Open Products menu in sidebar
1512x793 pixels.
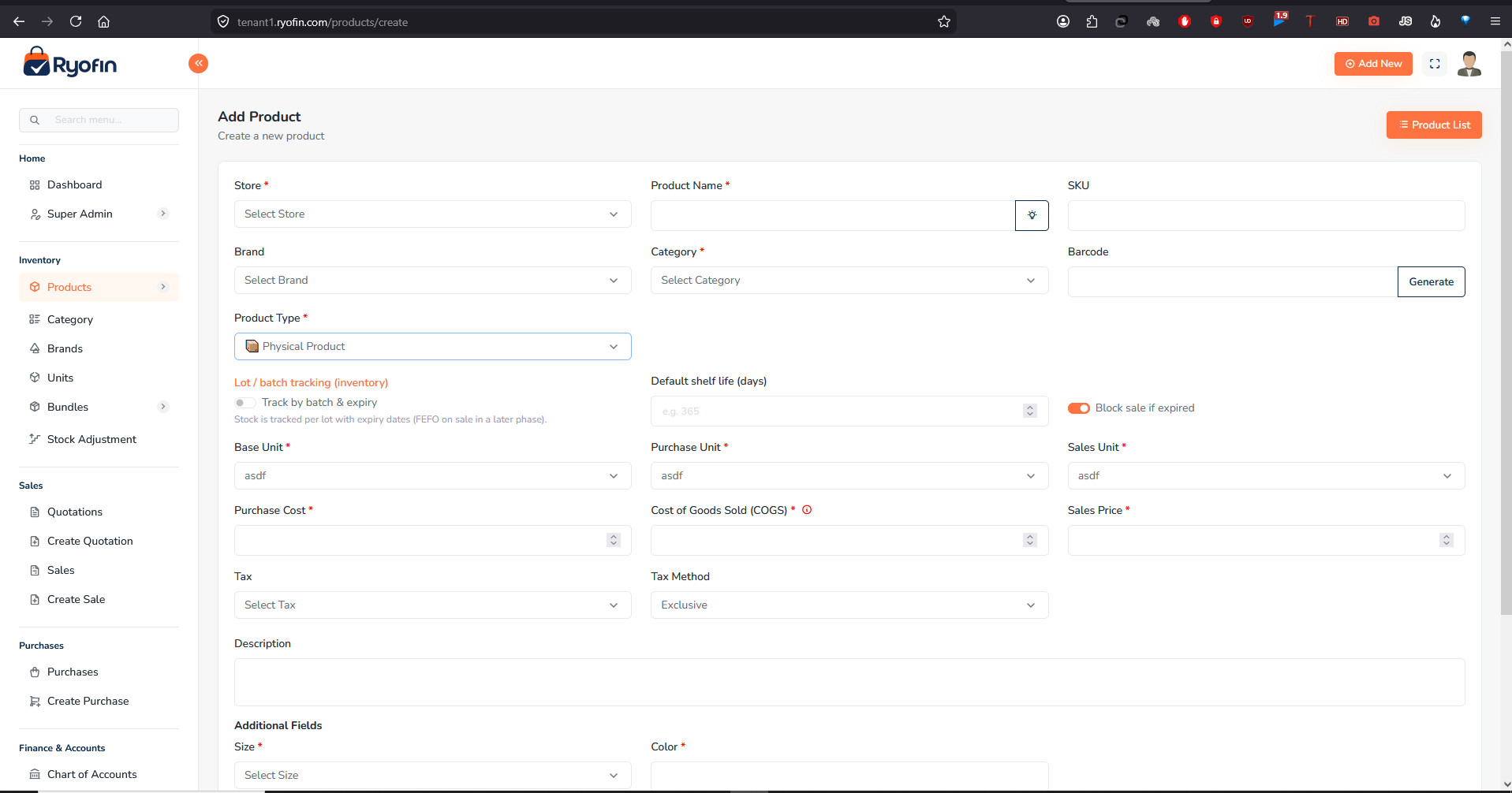point(99,287)
